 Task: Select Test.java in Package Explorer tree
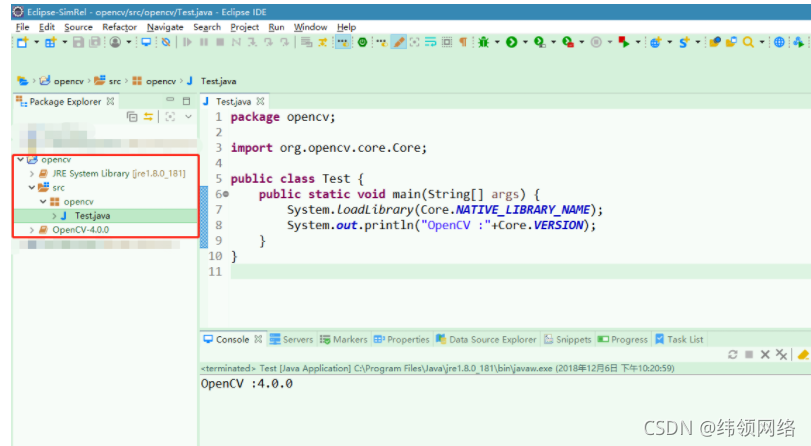92,216
